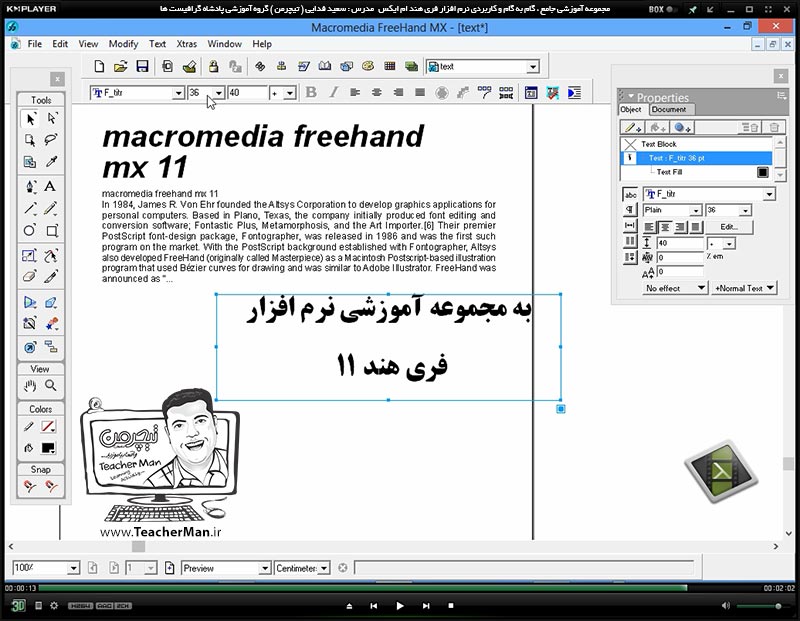Open +Normal Text style dropdown
This screenshot has width=800, height=621.
click(744, 288)
